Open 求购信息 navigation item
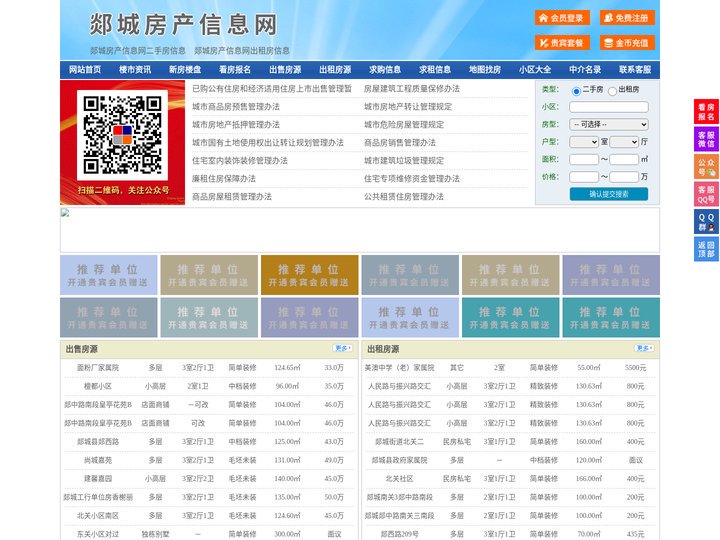The width and height of the screenshot is (720, 540). 385,70
